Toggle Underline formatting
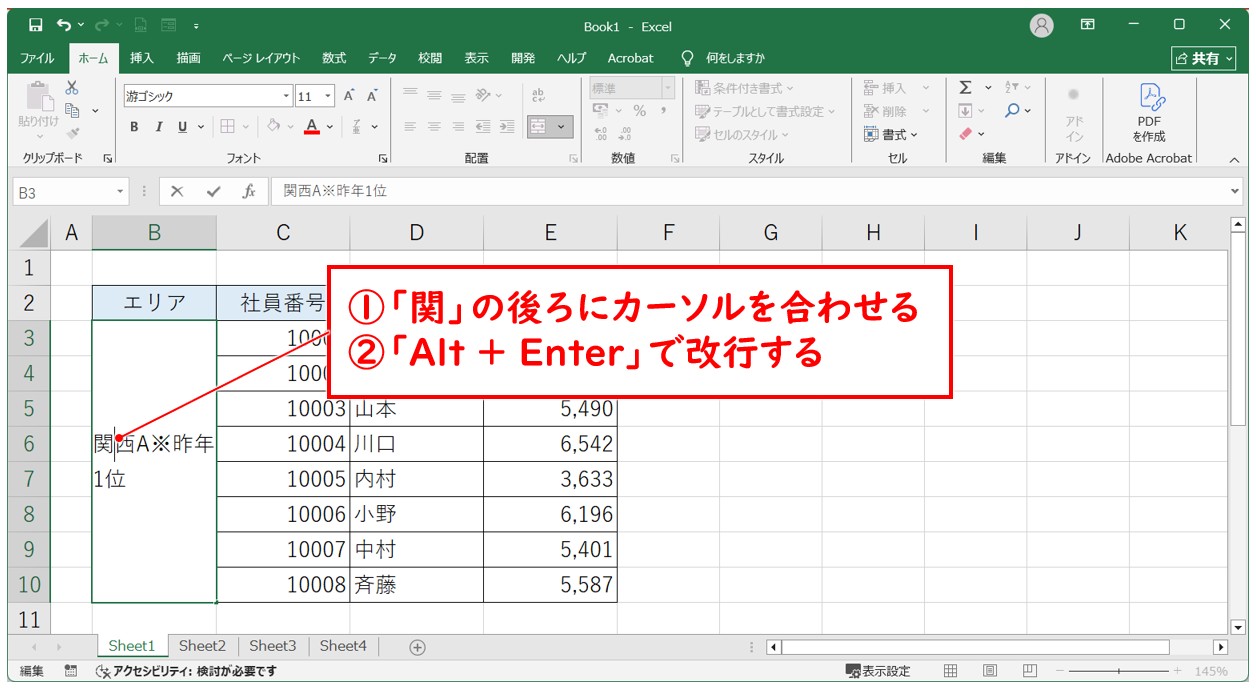The height and width of the screenshot is (690, 1256). (x=182, y=127)
